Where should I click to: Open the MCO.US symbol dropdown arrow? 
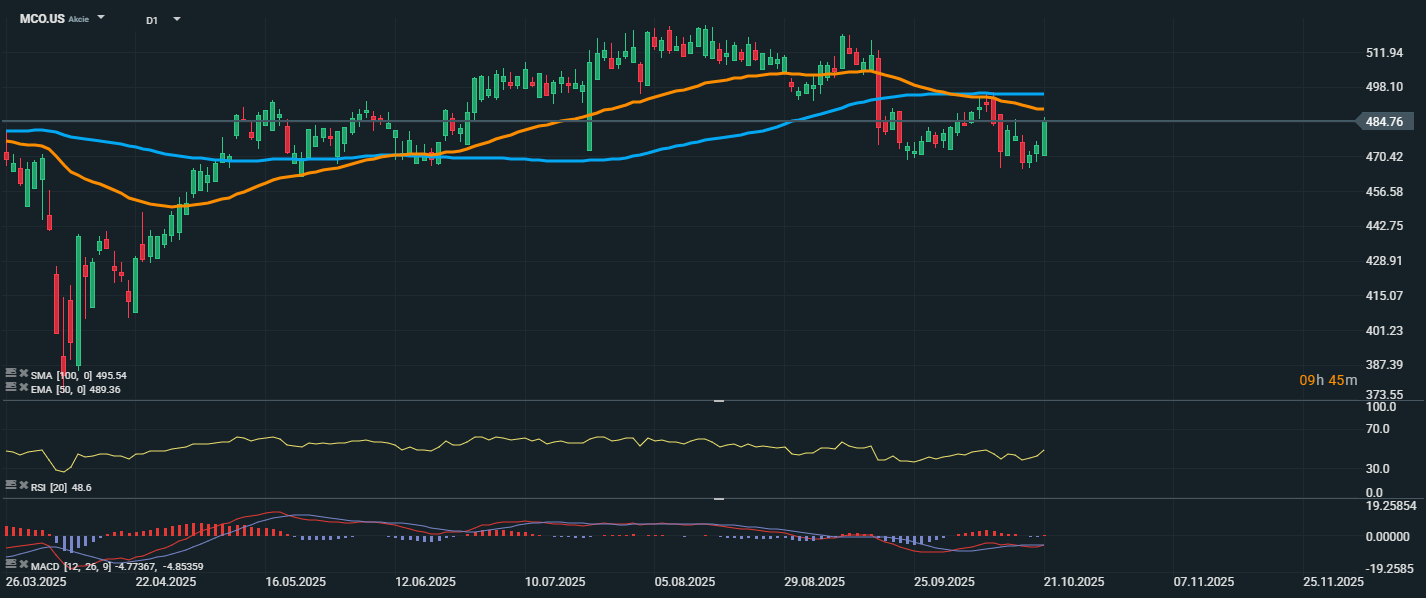pos(101,19)
